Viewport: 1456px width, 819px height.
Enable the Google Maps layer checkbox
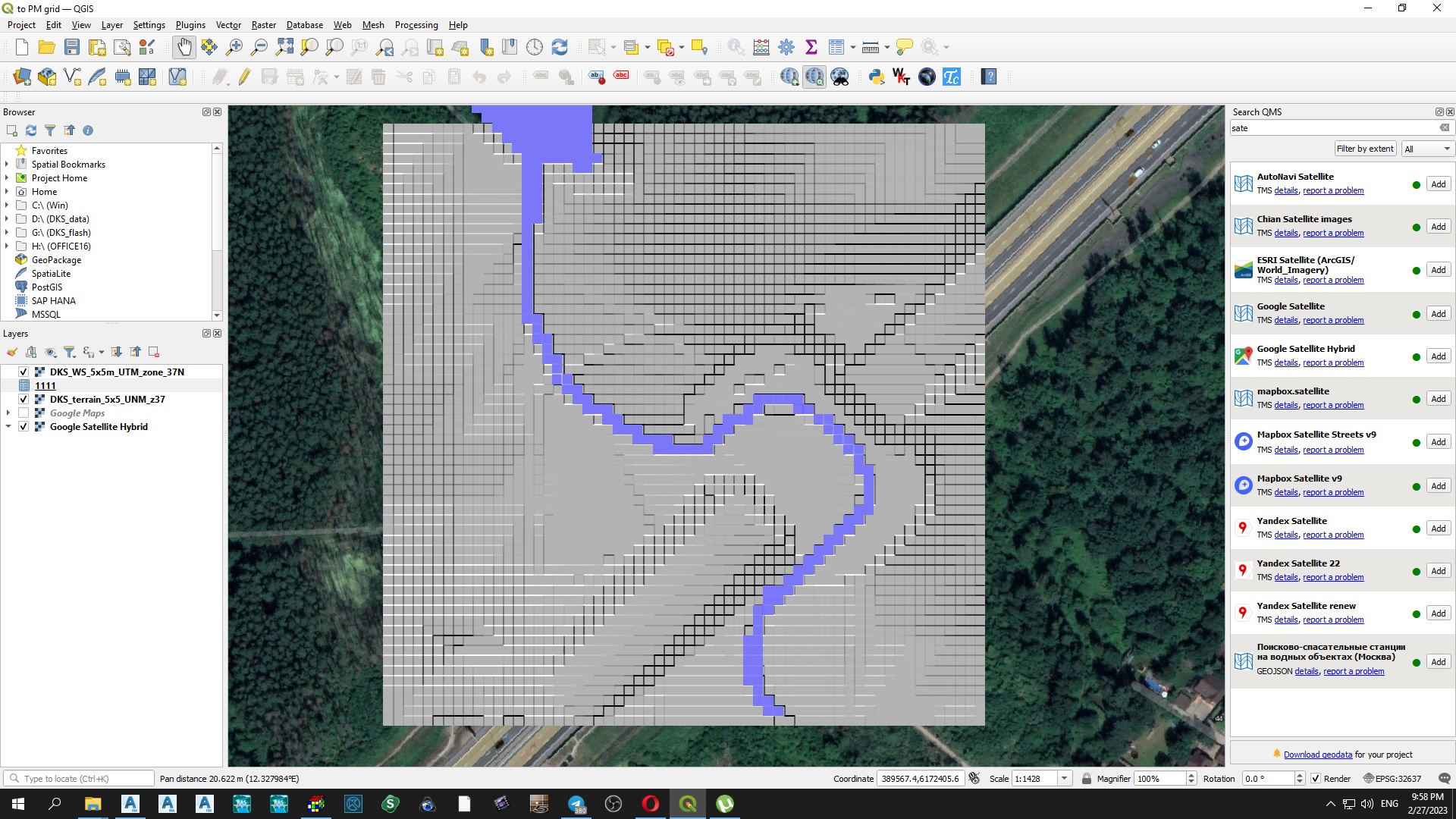click(24, 413)
